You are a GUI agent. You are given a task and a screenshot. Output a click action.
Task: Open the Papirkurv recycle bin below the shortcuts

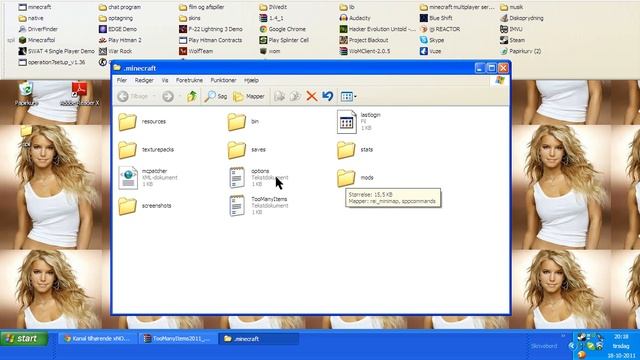click(x=26, y=94)
